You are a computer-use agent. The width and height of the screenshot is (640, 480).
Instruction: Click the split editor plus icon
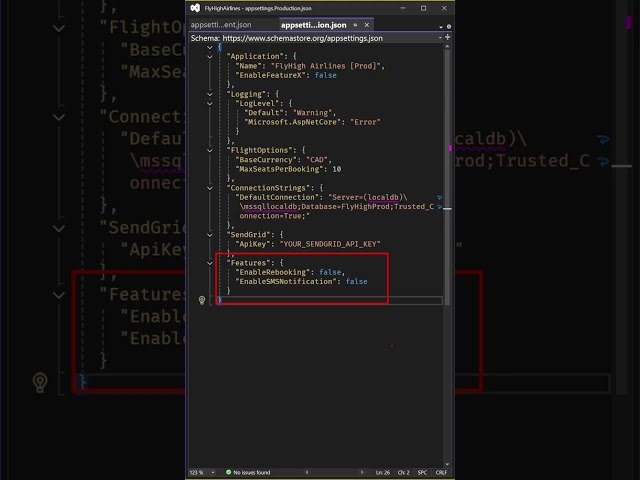pyautogui.click(x=447, y=37)
